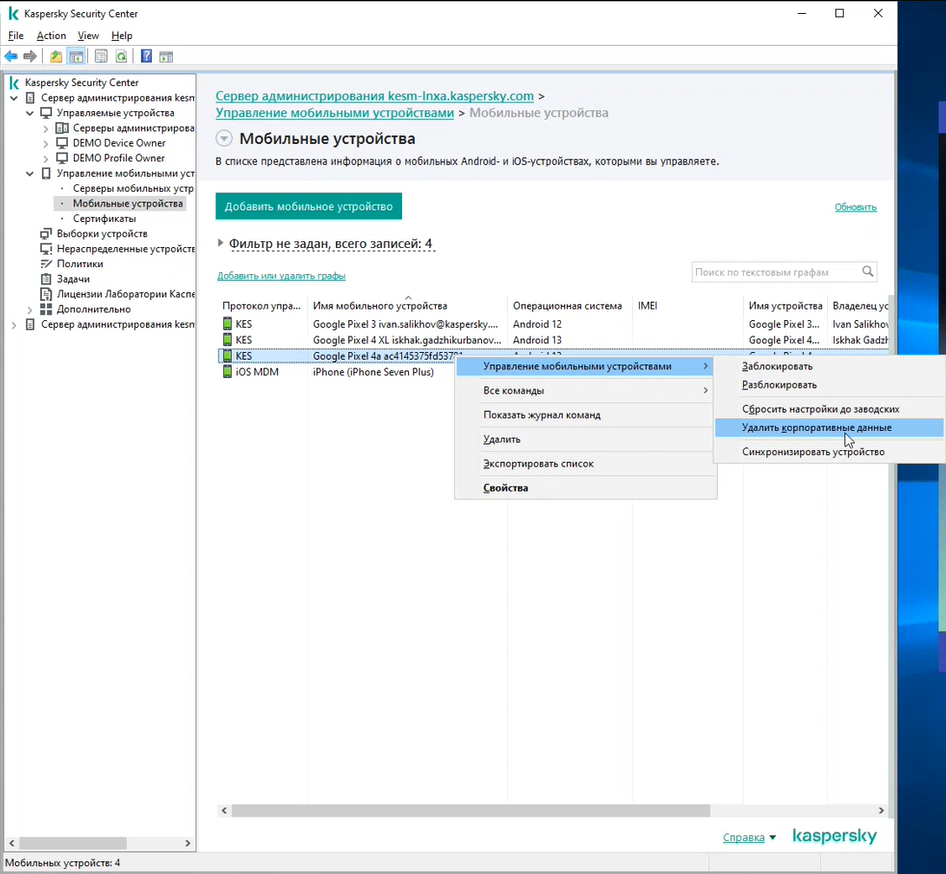
Task: Click Добавить или удалить графы link
Action: pos(281,276)
